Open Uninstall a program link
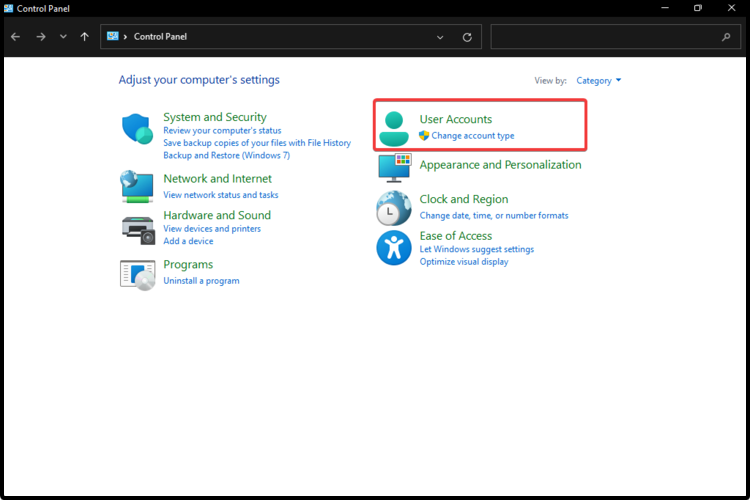Screen dimensions: 750x500 tap(201, 281)
